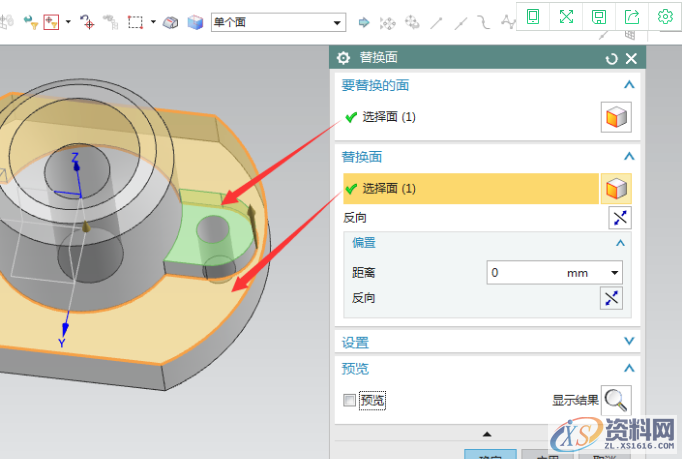Click the gray box icon left of the blue cube
Screen dimensions: 682x459
(x=170, y=22)
